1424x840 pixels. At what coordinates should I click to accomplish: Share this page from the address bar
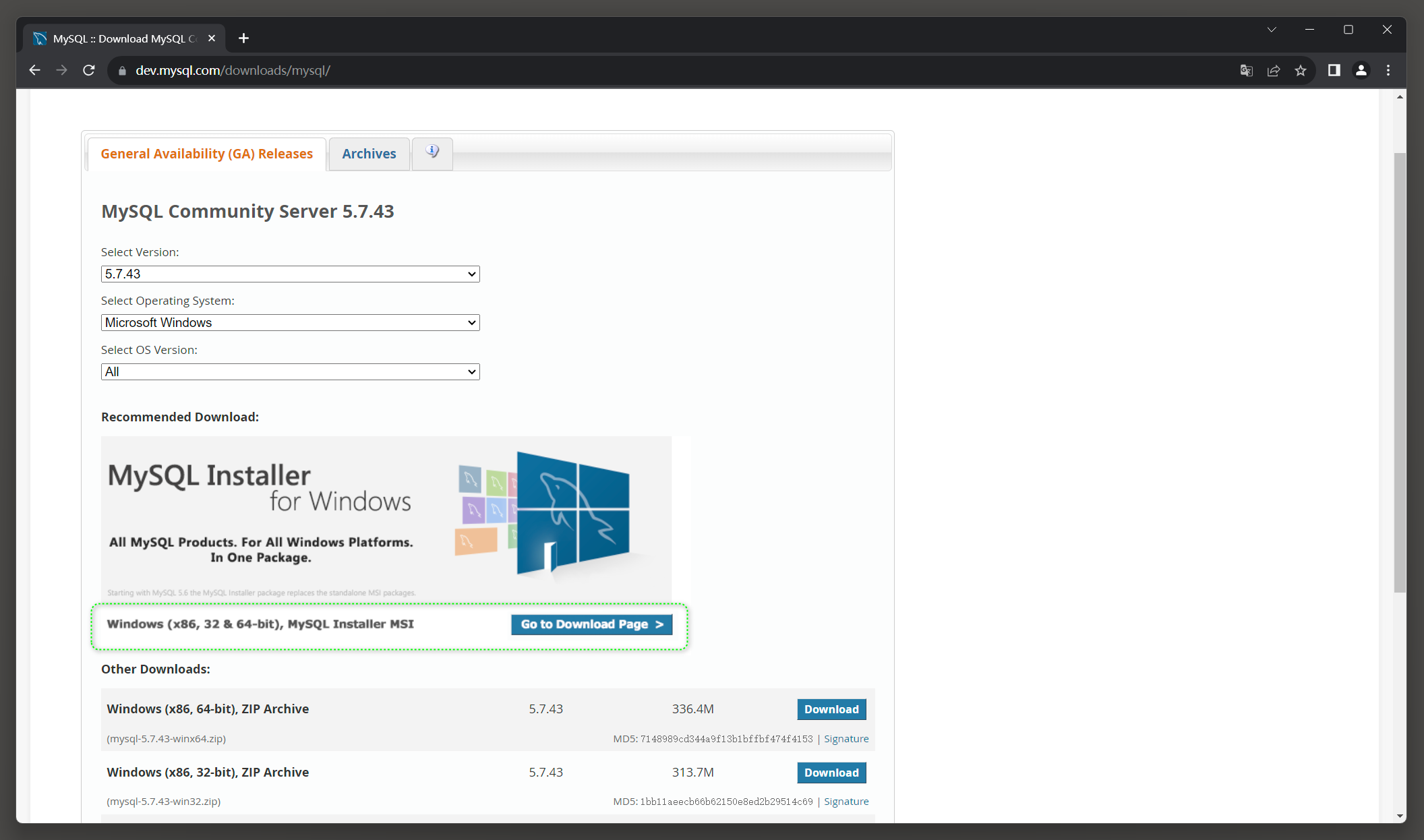click(x=1274, y=71)
